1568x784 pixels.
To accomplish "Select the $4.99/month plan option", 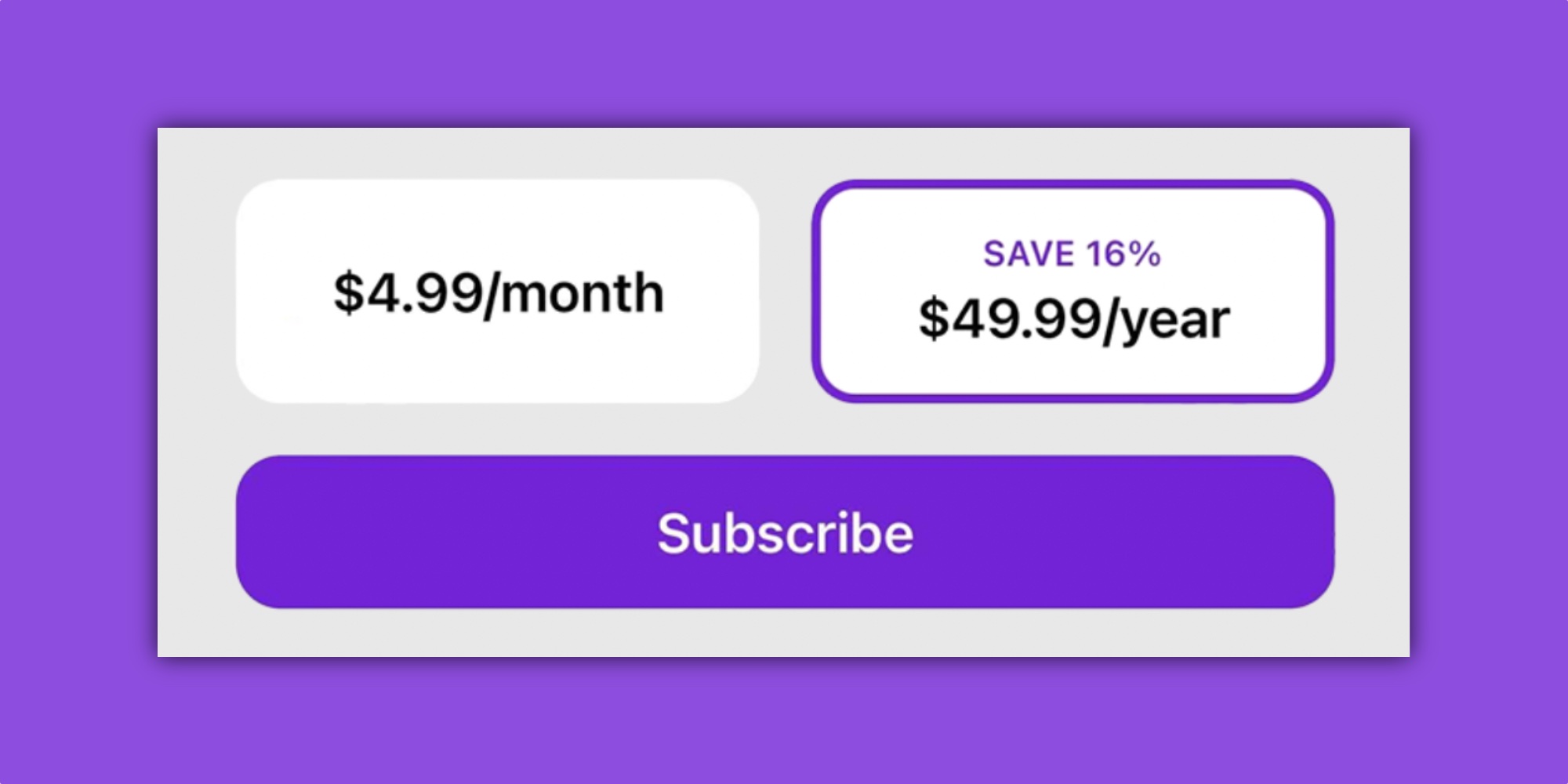I will (497, 291).
